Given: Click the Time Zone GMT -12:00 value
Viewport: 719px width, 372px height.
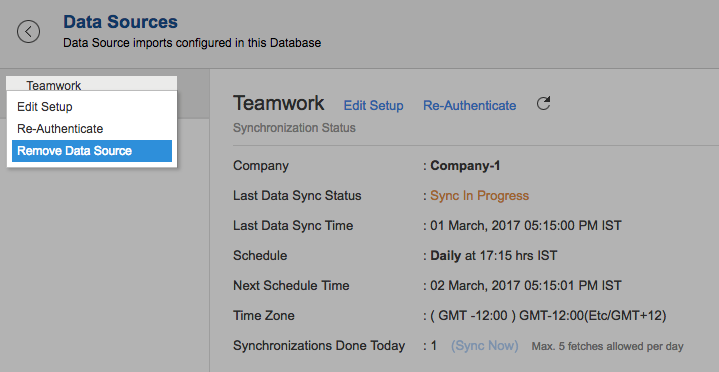Looking at the screenshot, I should coord(548,316).
